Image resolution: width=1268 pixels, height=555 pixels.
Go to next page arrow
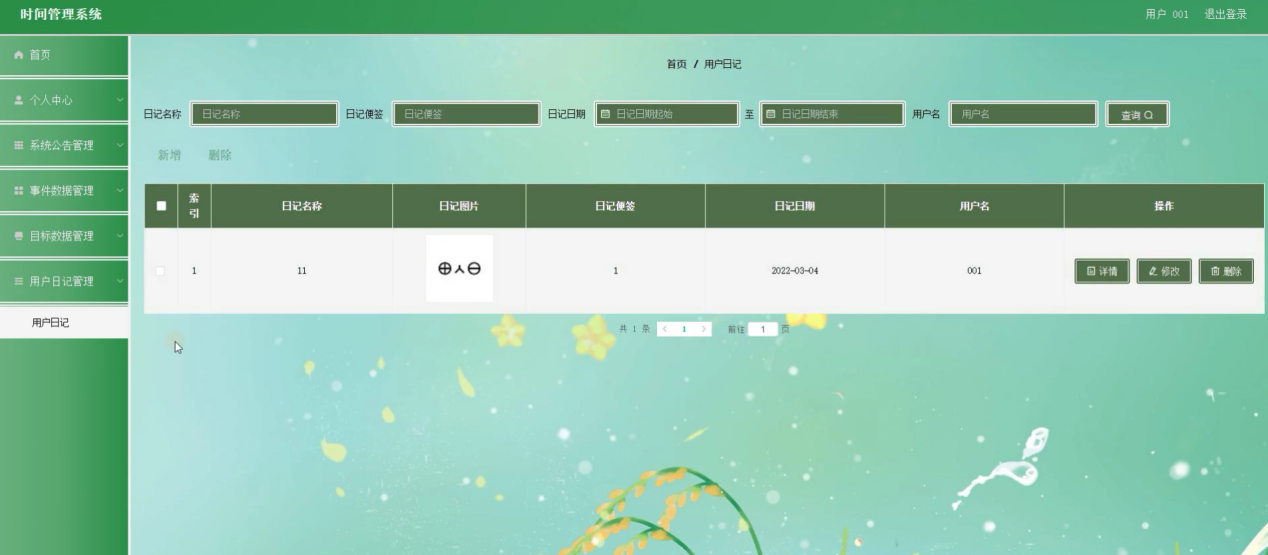click(703, 329)
